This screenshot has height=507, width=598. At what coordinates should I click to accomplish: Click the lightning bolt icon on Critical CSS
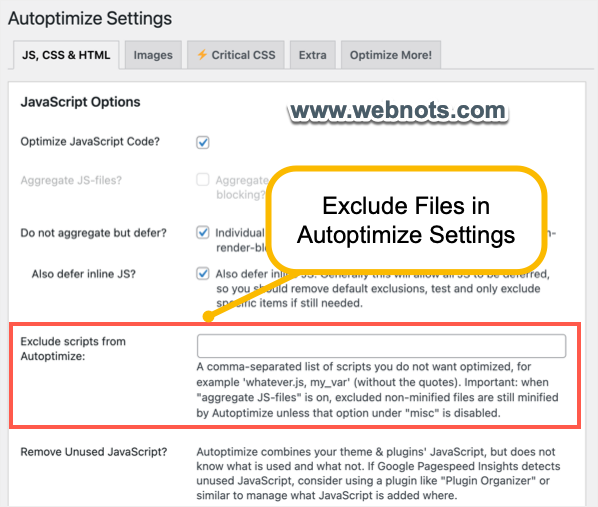pyautogui.click(x=202, y=55)
